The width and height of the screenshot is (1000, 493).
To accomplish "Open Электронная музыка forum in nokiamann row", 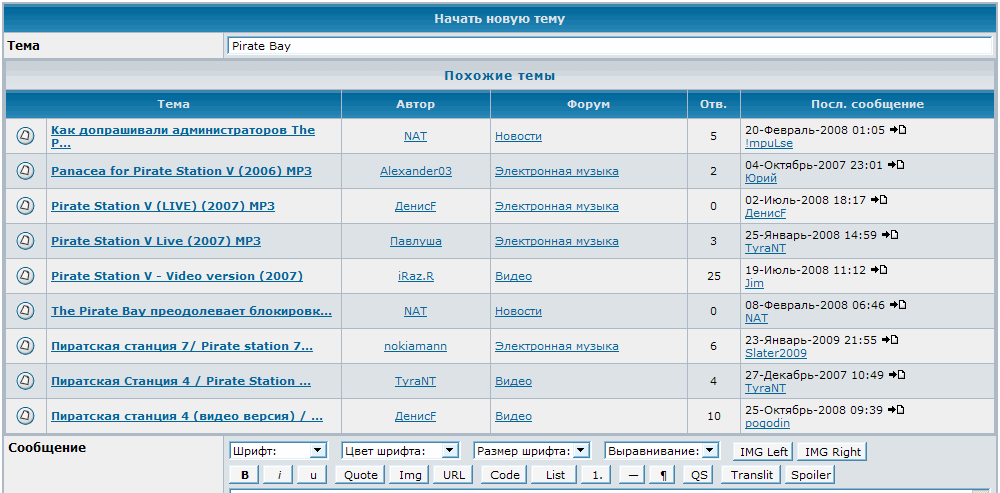I will click(557, 346).
